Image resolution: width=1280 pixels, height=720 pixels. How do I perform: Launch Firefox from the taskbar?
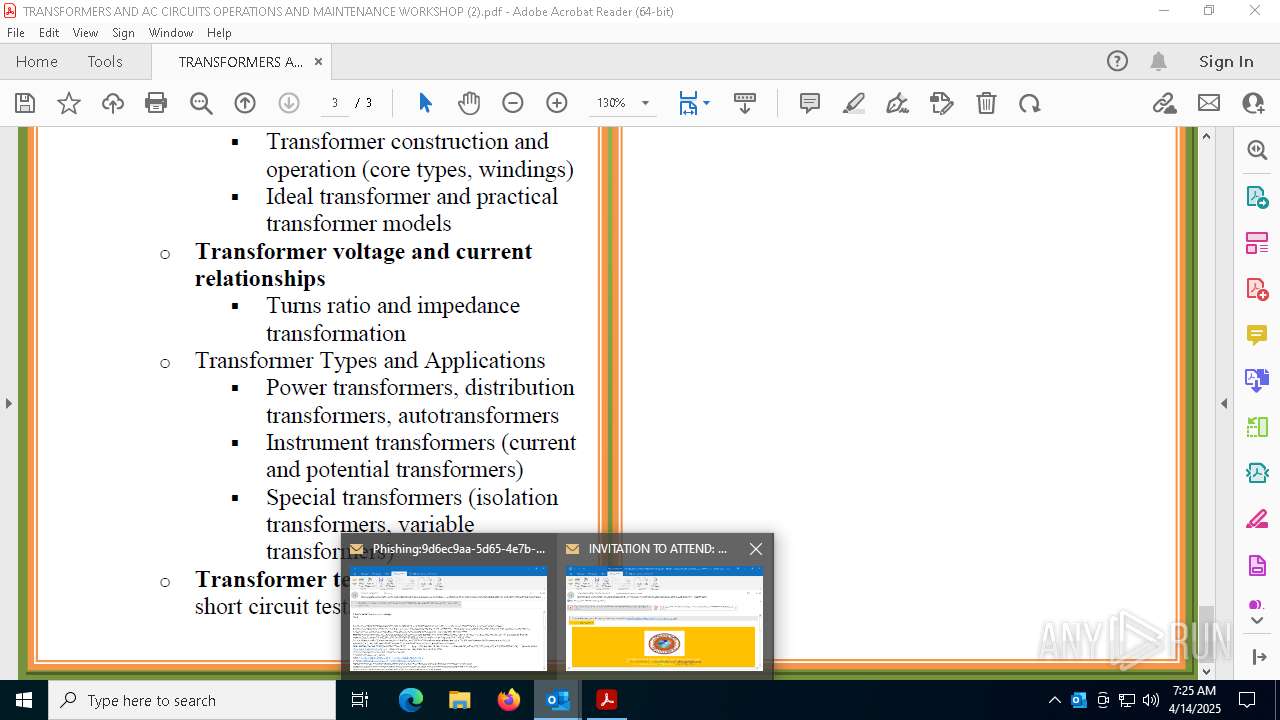click(508, 700)
